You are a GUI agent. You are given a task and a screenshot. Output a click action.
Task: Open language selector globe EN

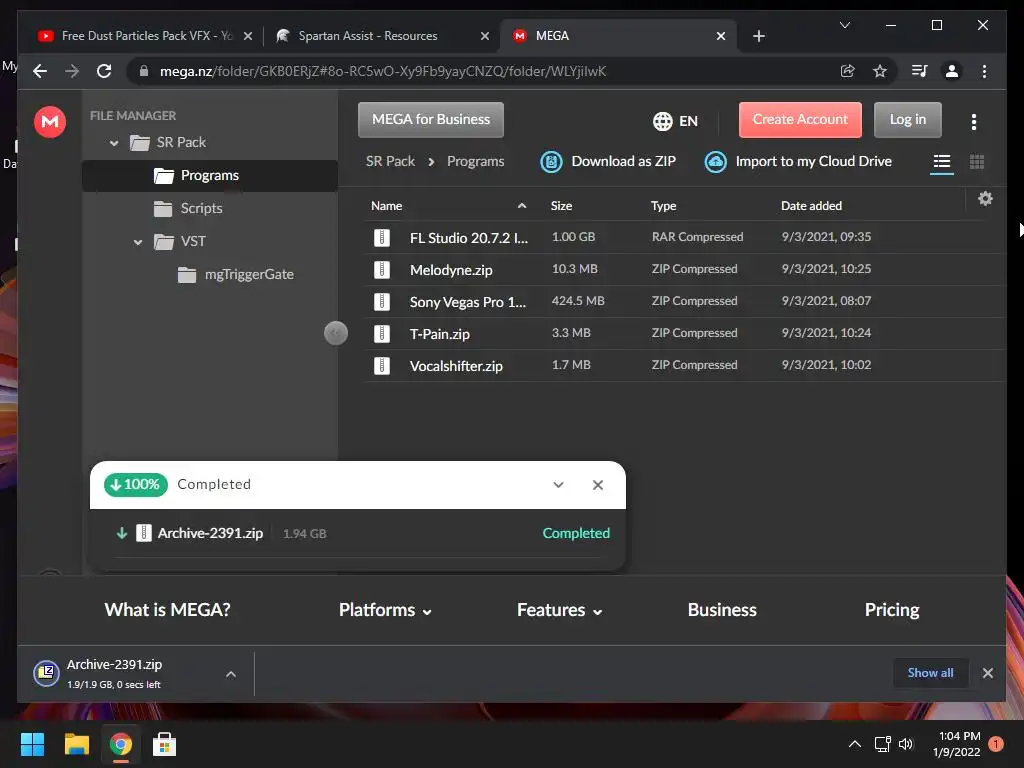click(x=675, y=121)
